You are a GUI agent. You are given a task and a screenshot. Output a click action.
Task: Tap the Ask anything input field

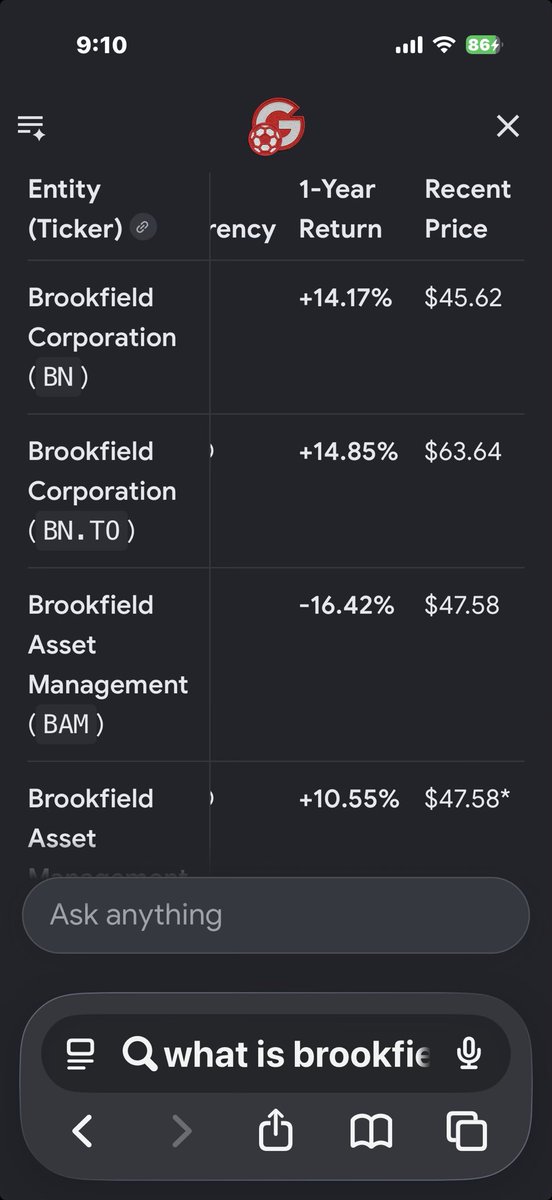pos(276,915)
